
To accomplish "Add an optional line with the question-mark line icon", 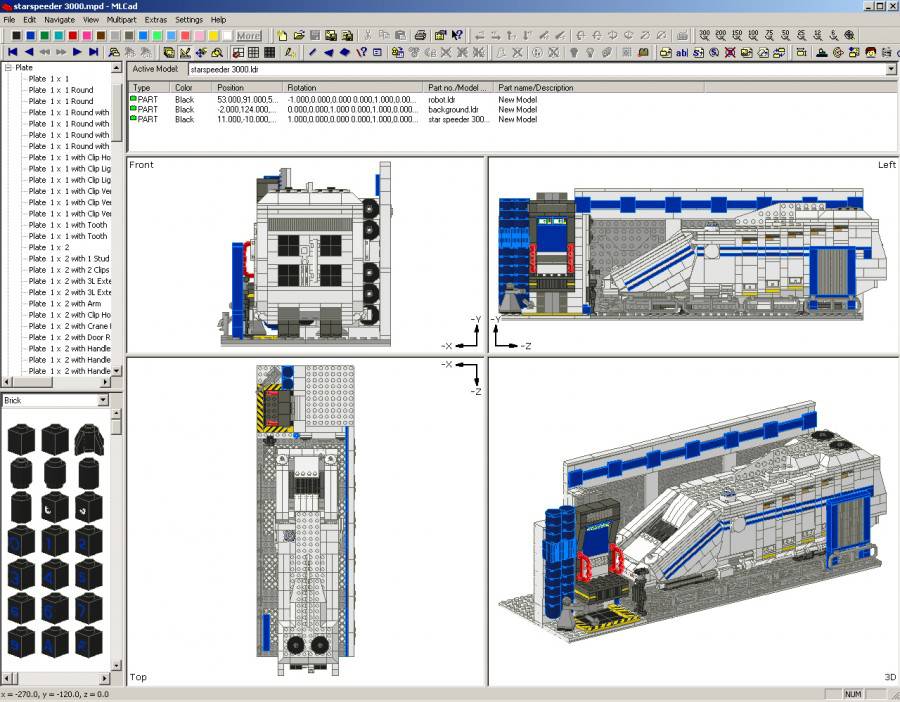I will coord(361,52).
